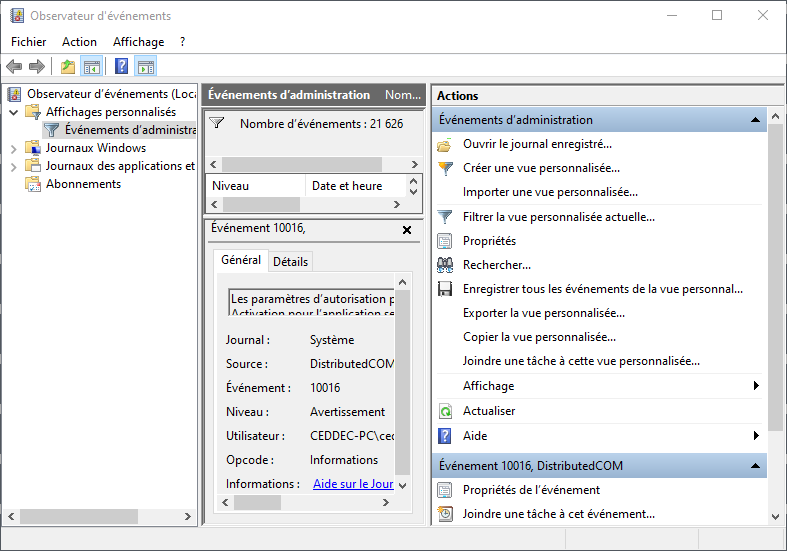Click the green Actualiser refresh icon

point(446,411)
